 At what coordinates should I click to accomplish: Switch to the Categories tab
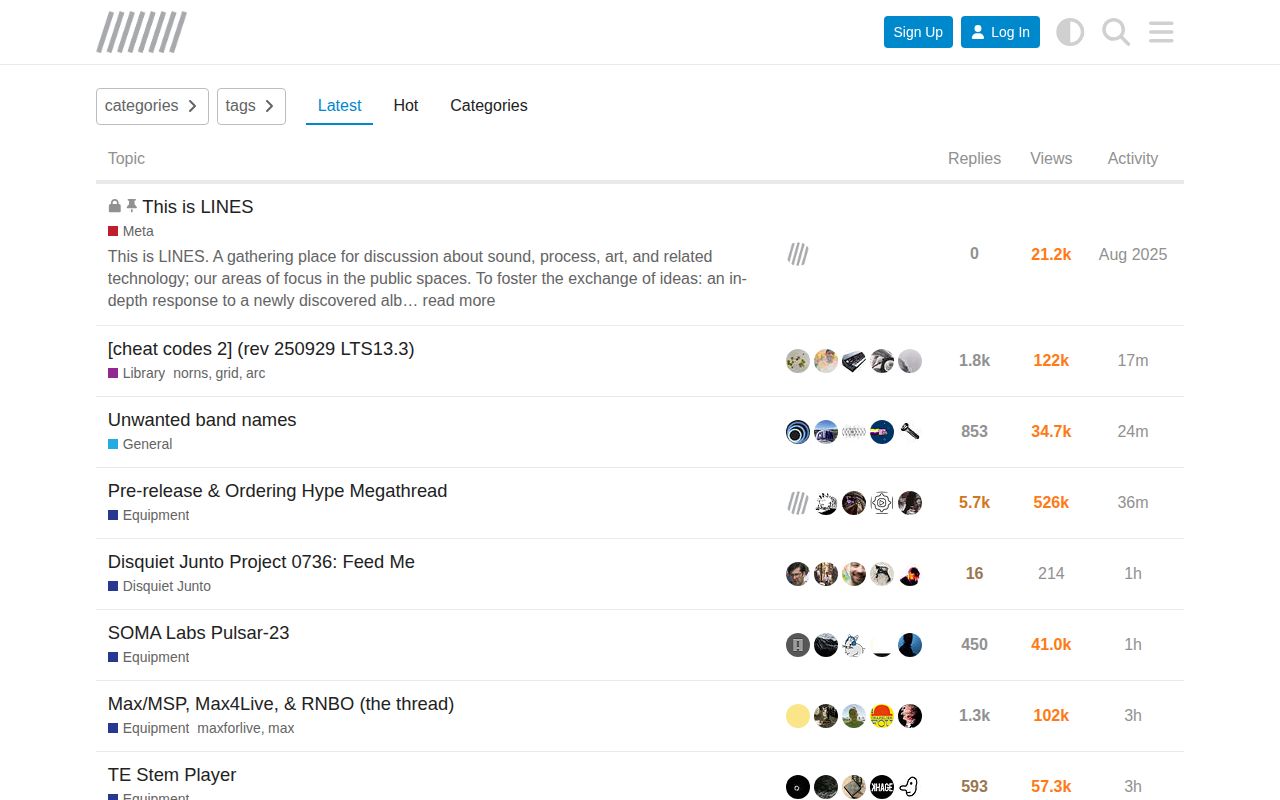pos(488,106)
